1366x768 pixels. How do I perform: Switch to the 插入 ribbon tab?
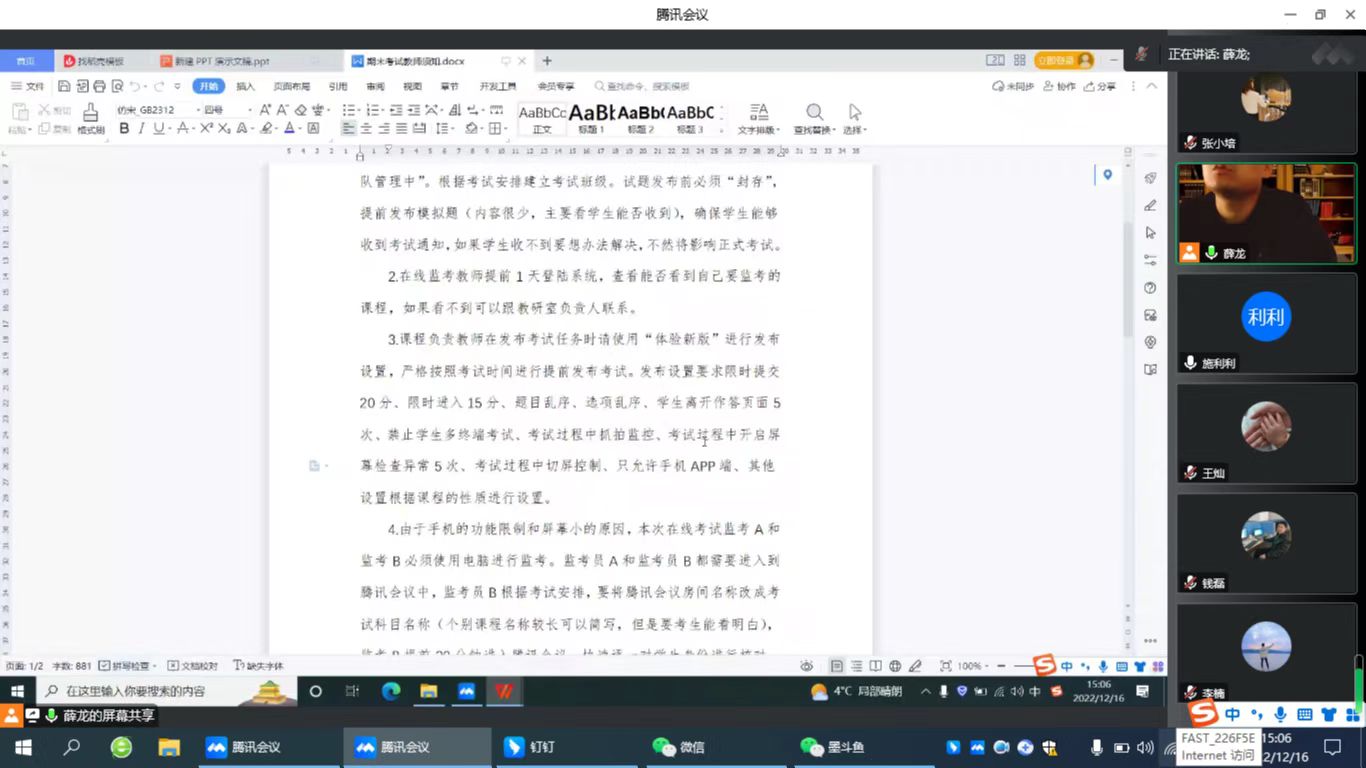tap(245, 87)
